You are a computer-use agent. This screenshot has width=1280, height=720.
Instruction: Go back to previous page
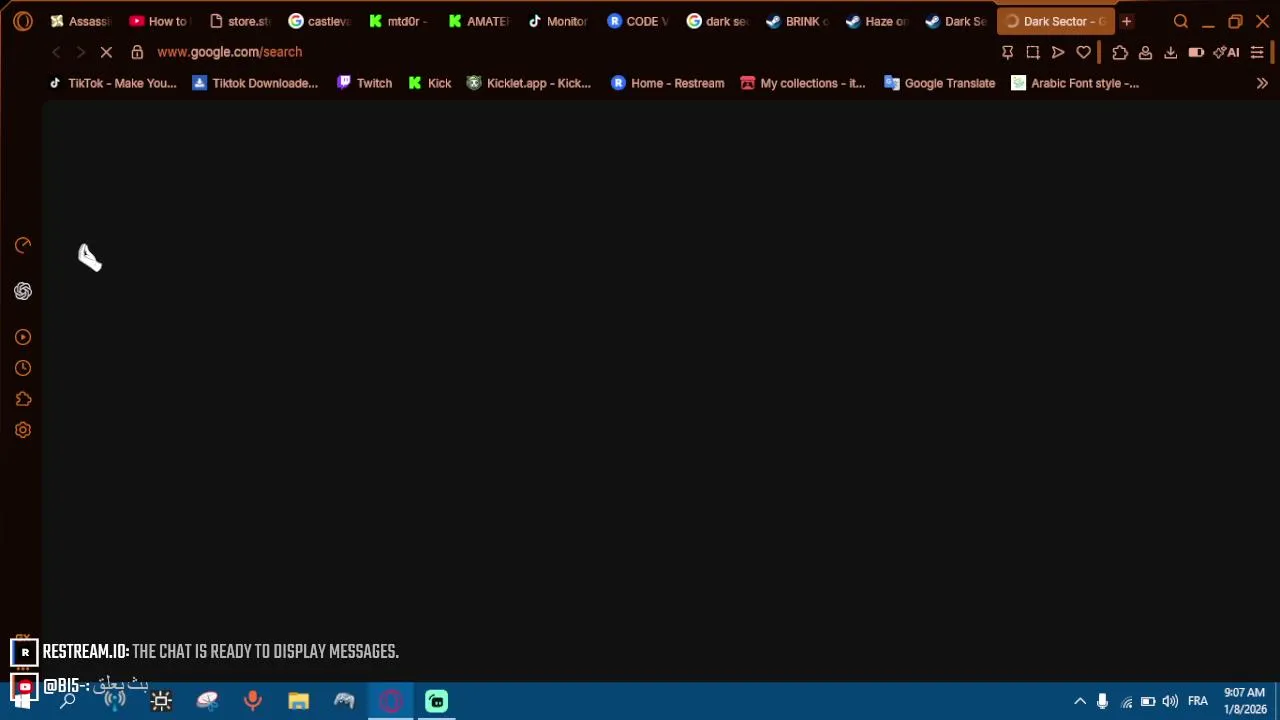56,52
